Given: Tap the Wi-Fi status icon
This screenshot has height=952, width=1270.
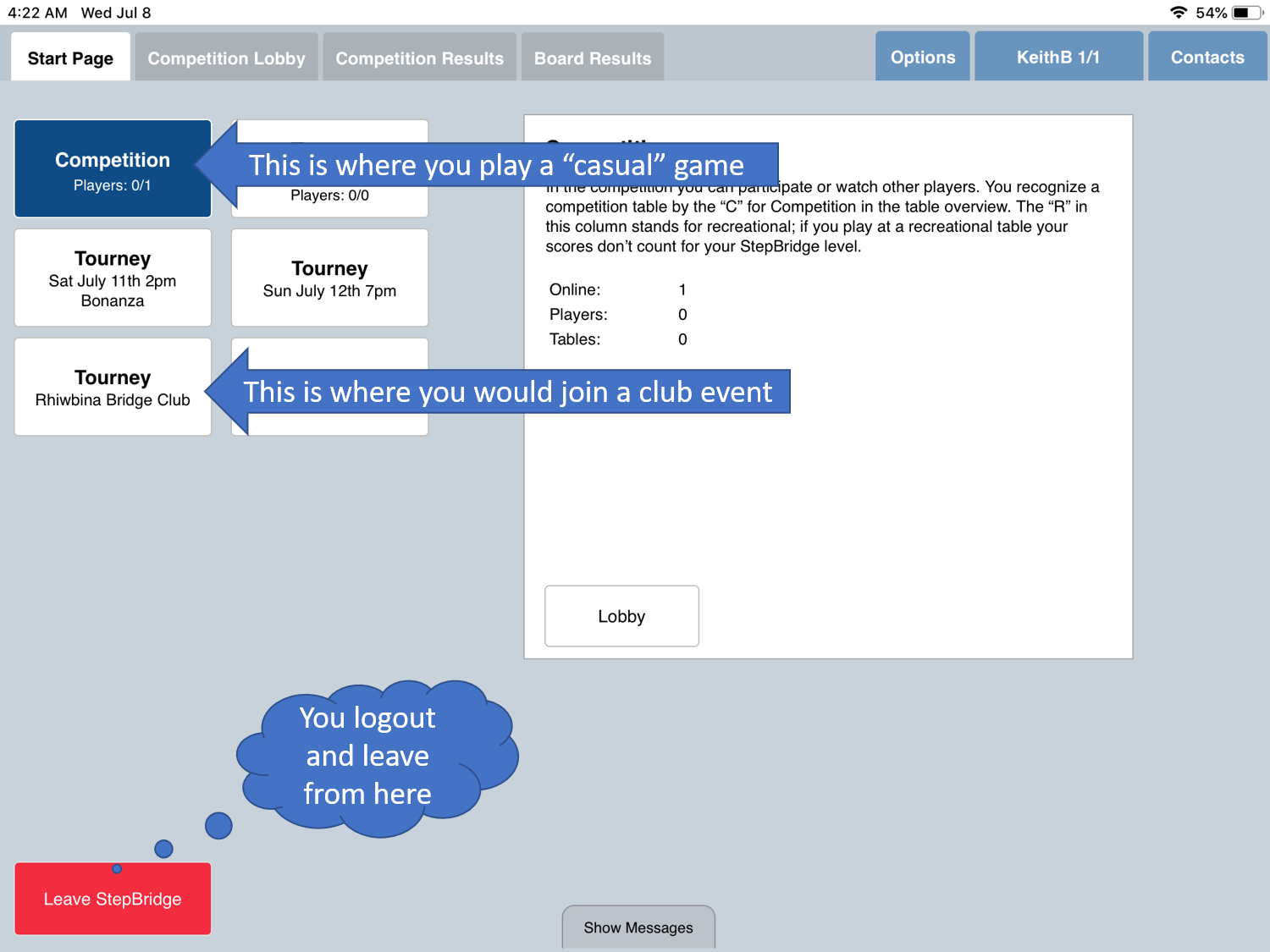Looking at the screenshot, I should point(1178,13).
